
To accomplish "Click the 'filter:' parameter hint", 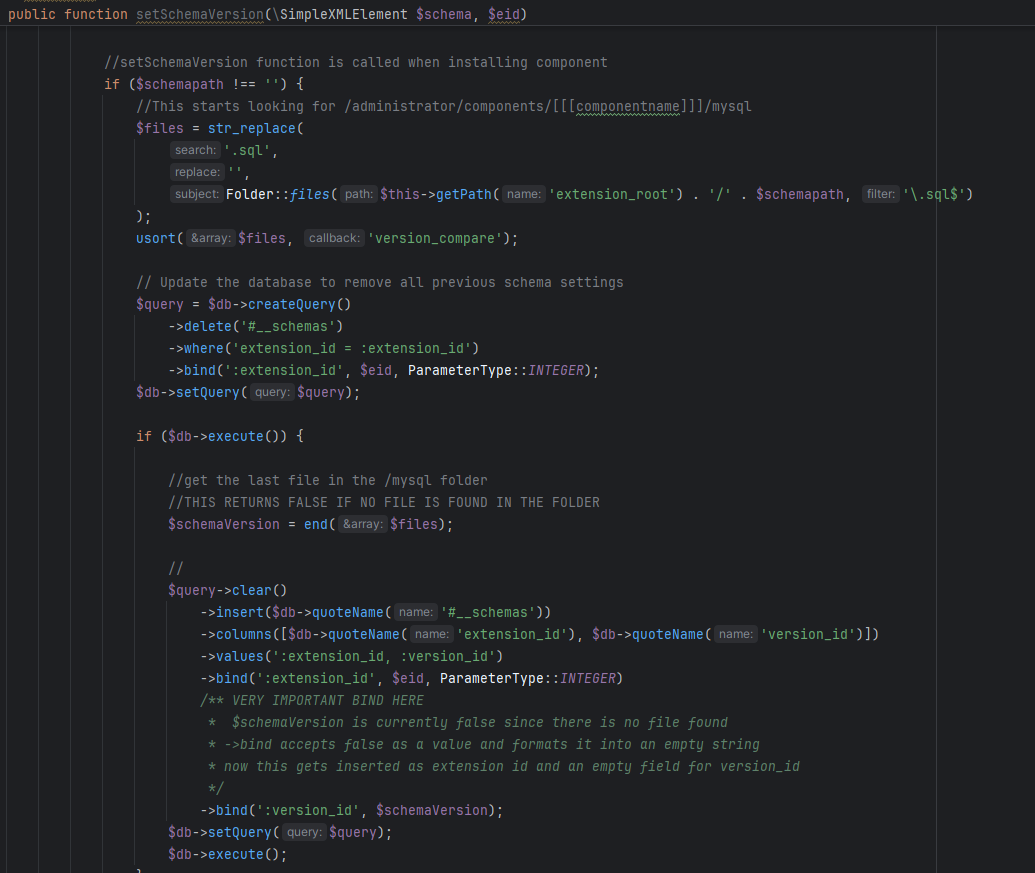I will (881, 194).
